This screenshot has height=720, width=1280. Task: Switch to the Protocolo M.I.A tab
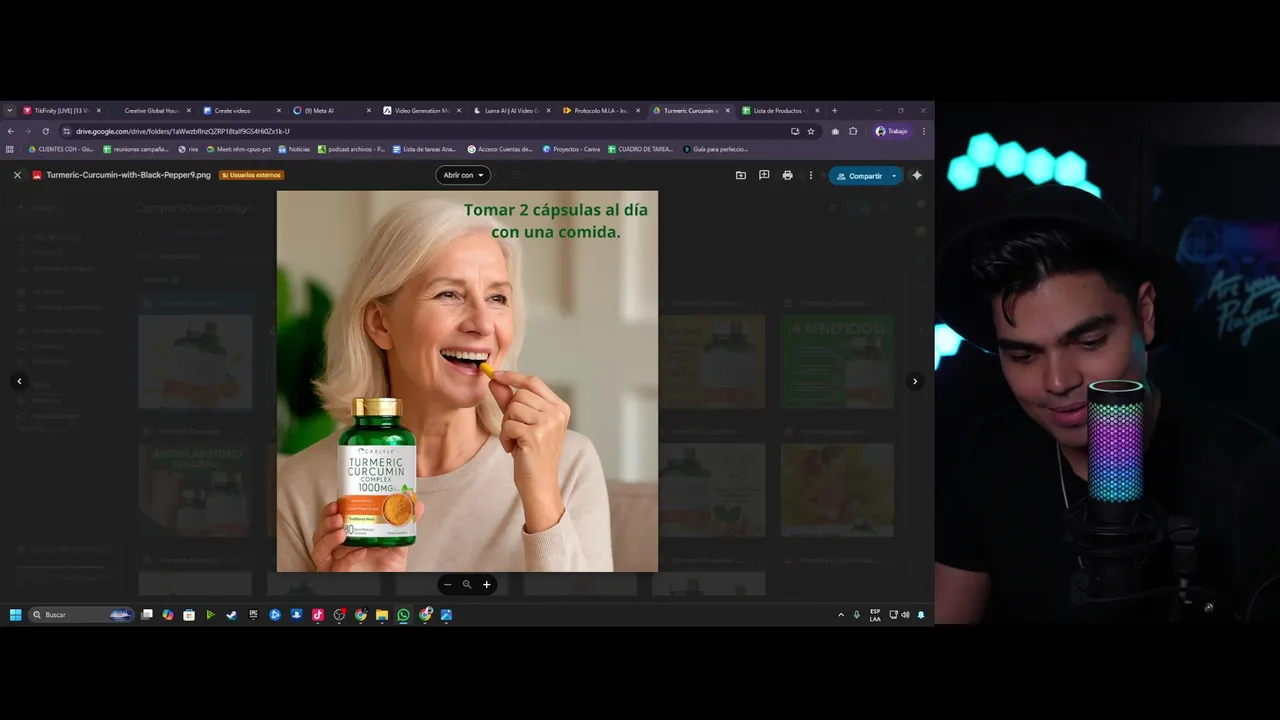[600, 111]
